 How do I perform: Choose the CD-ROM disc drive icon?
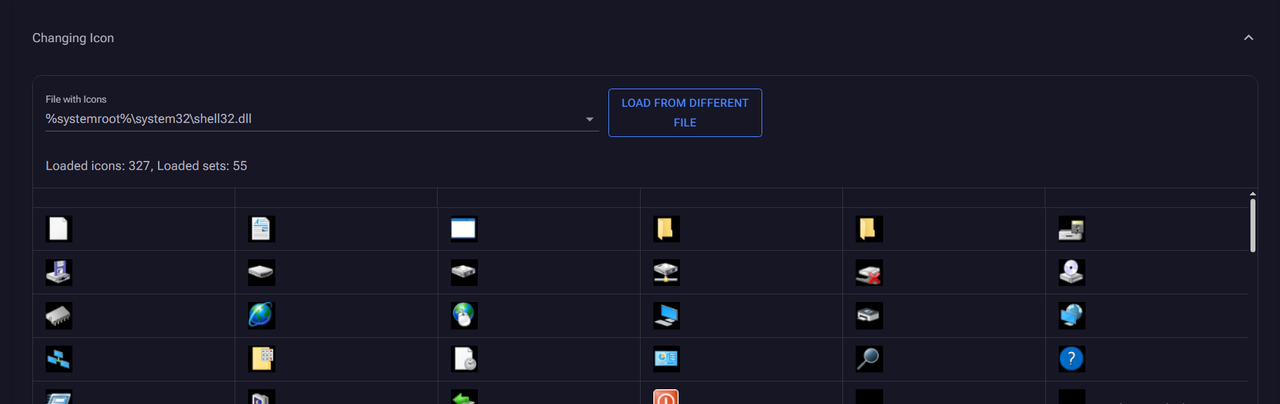(x=1072, y=272)
